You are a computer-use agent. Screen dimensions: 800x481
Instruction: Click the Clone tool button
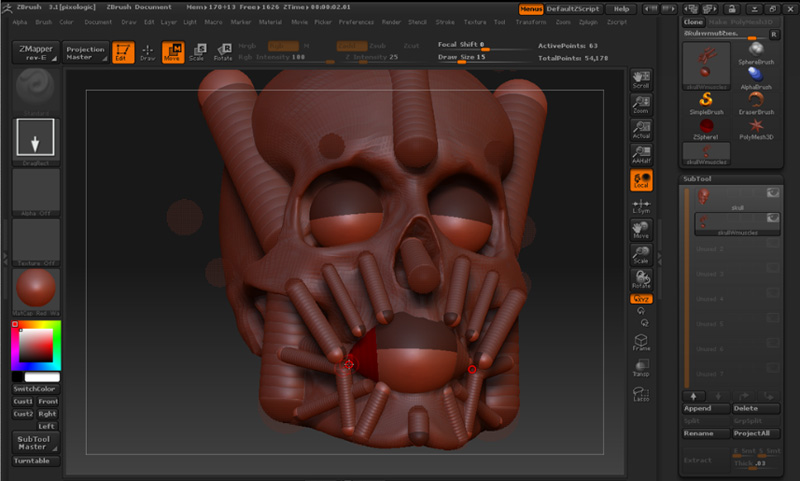click(693, 22)
